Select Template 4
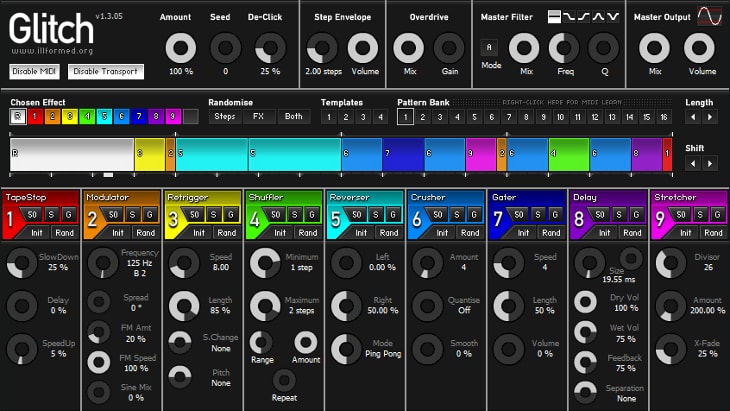This screenshot has height=411, width=730. tap(380, 117)
